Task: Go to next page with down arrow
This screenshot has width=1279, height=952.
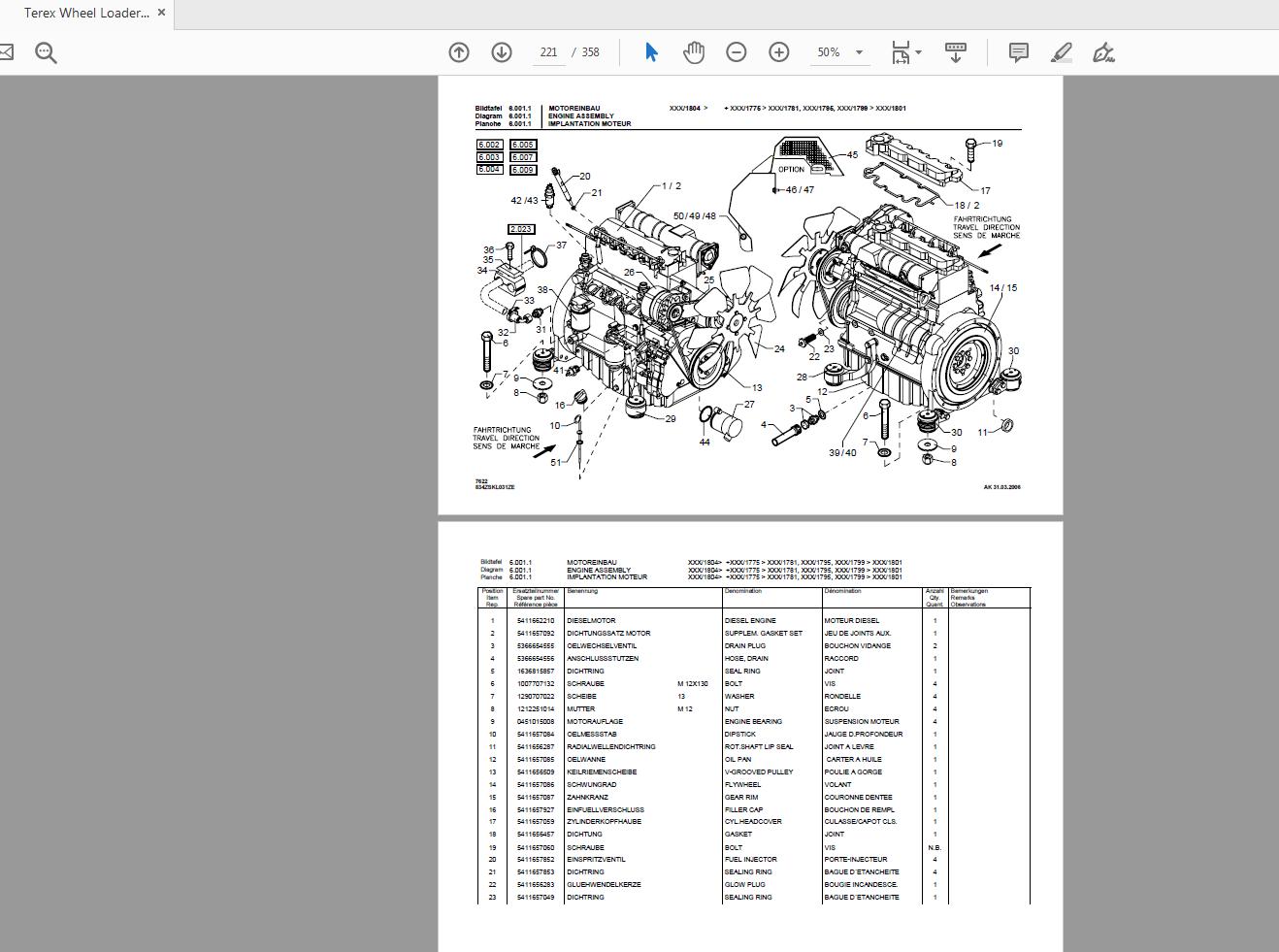Action: tap(502, 52)
